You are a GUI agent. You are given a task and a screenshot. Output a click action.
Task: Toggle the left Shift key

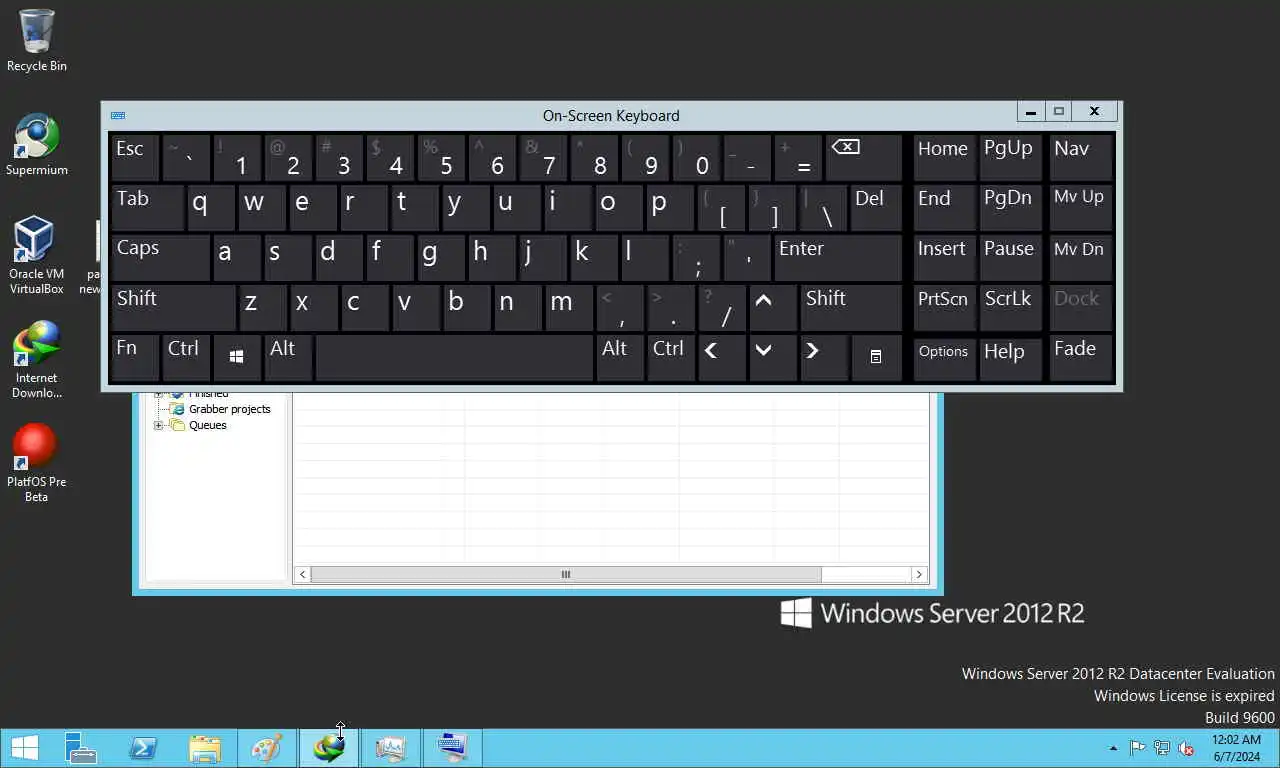173,308
